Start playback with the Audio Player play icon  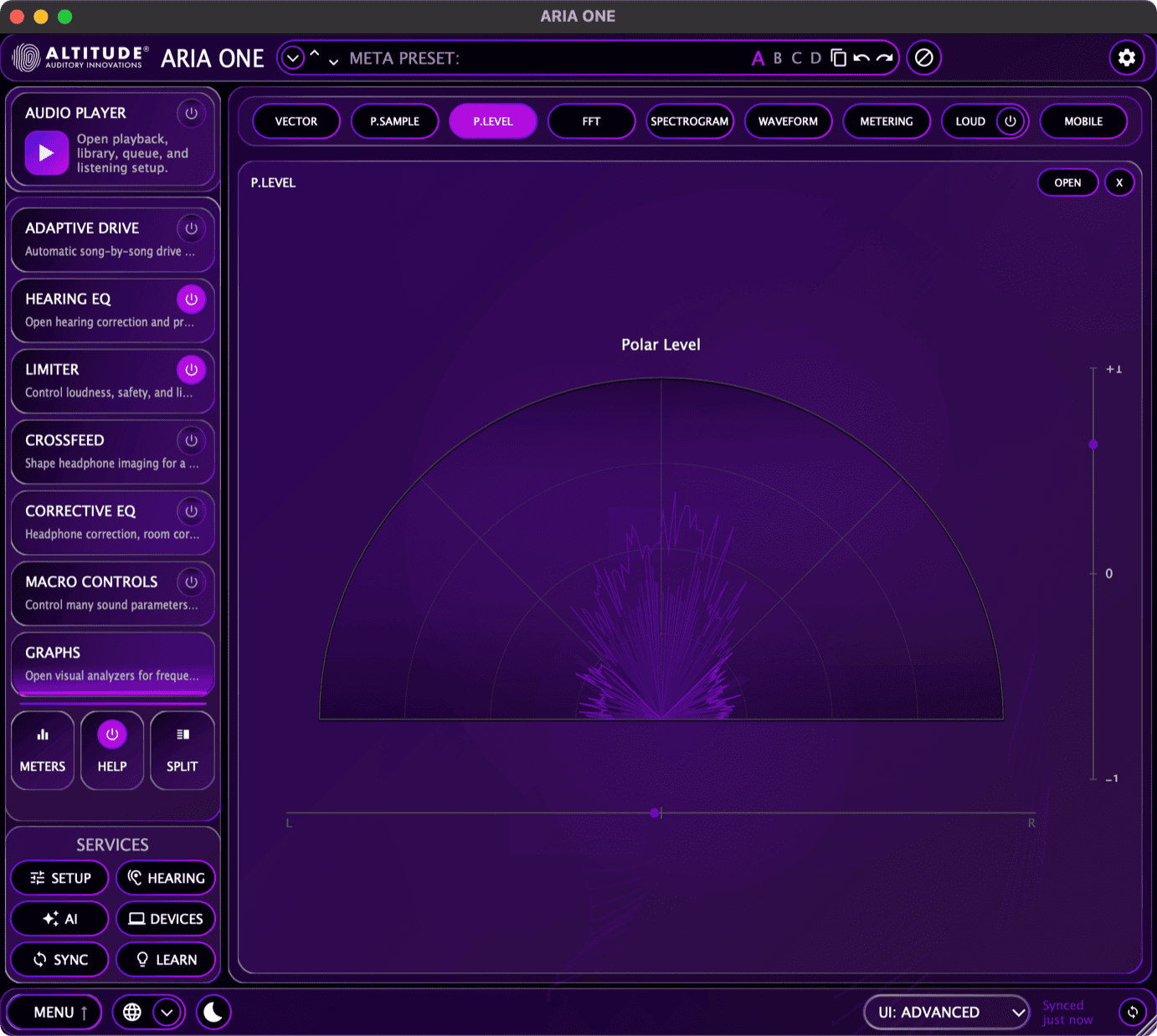(x=47, y=153)
